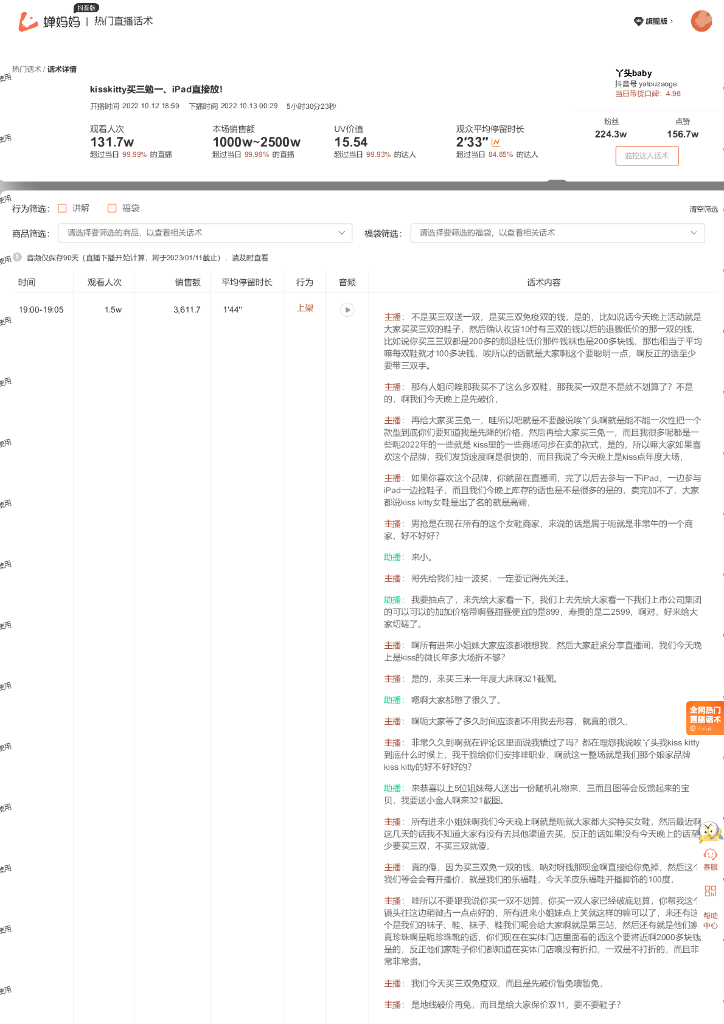This screenshot has width=724, height=1024.
Task: Click the mascot assistant icon
Action: tap(710, 832)
